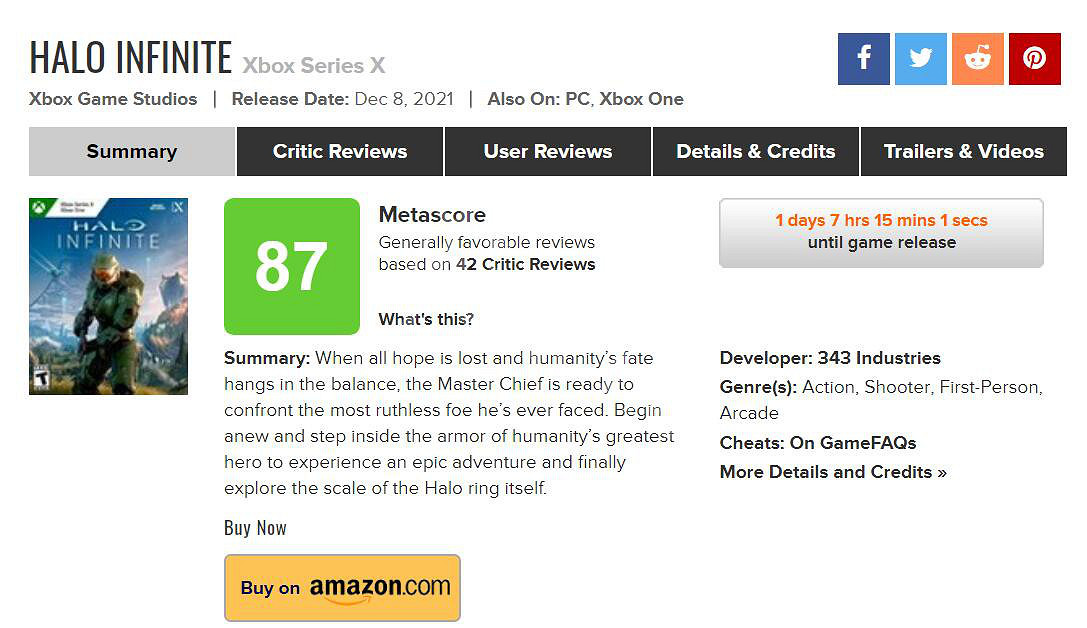This screenshot has width=1087, height=628.
Task: Open the Summary tab
Action: (x=131, y=152)
